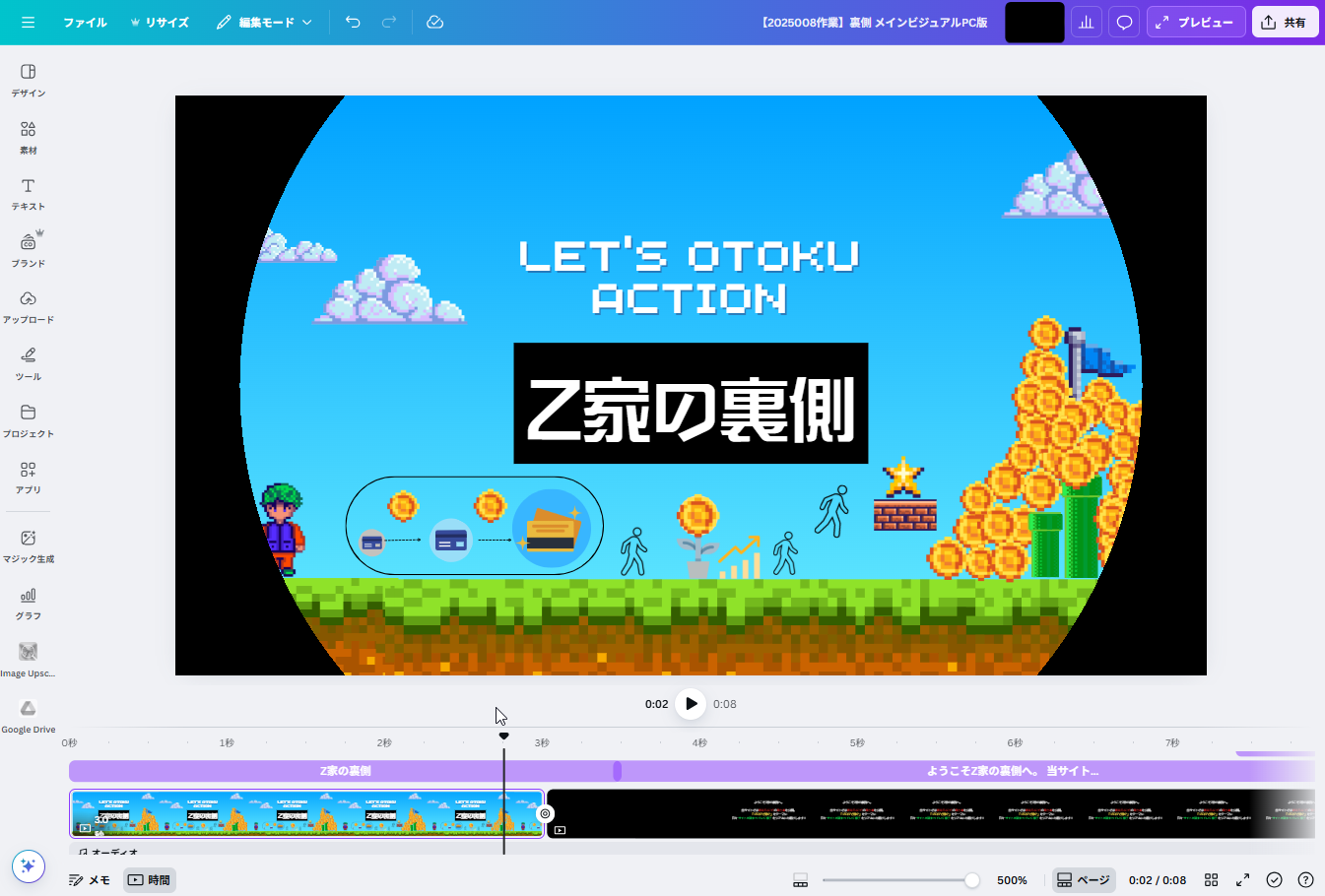Undo the last action
1325x896 pixels.
pos(353,22)
